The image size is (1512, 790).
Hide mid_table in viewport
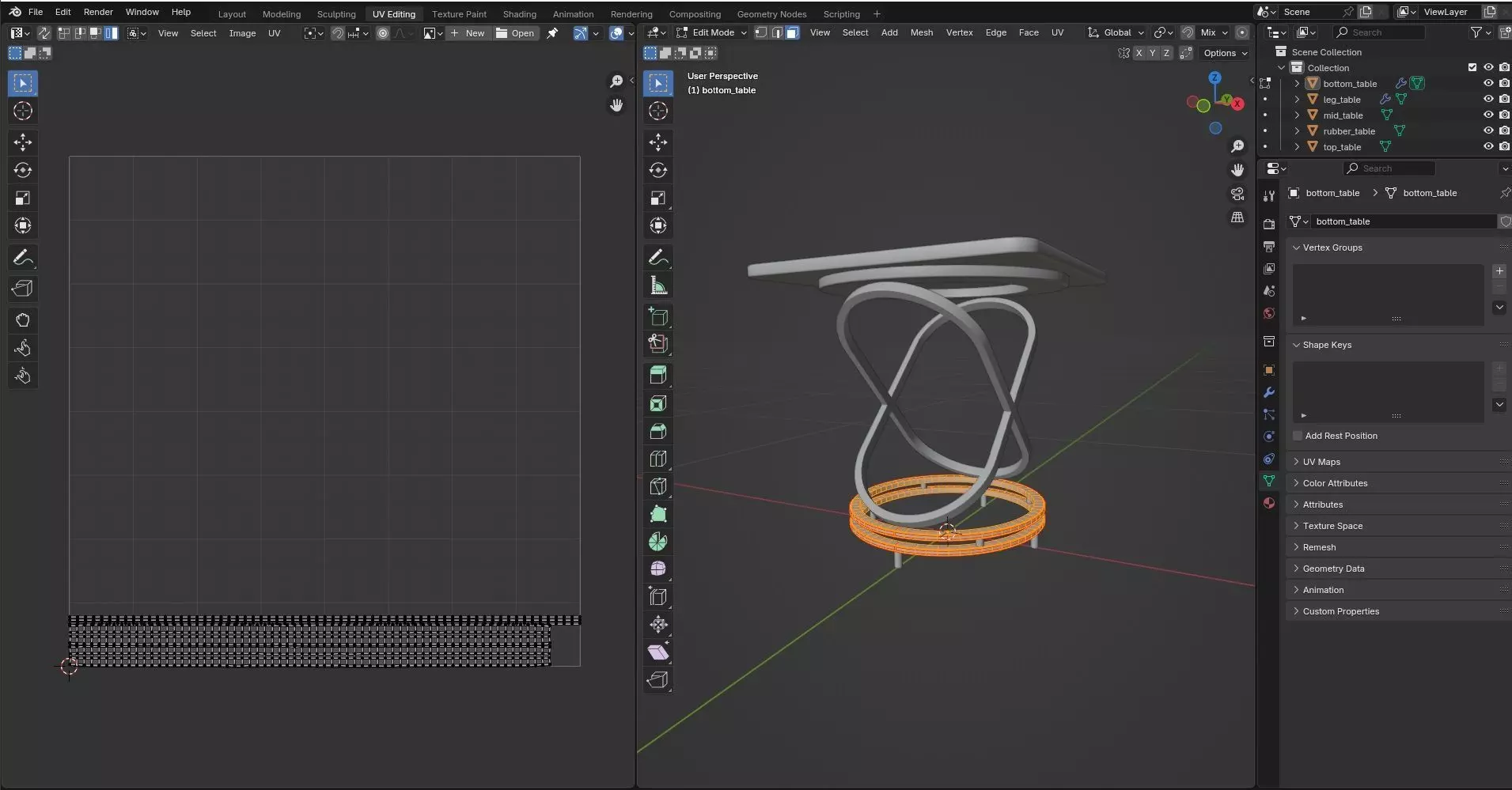[1488, 115]
